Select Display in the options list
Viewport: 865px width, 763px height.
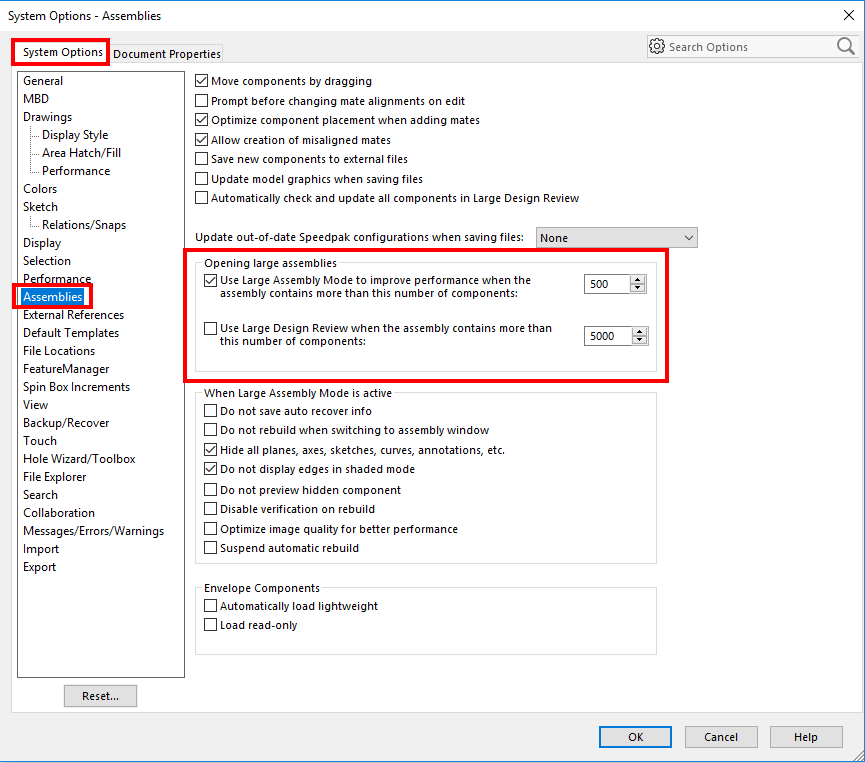tap(42, 243)
